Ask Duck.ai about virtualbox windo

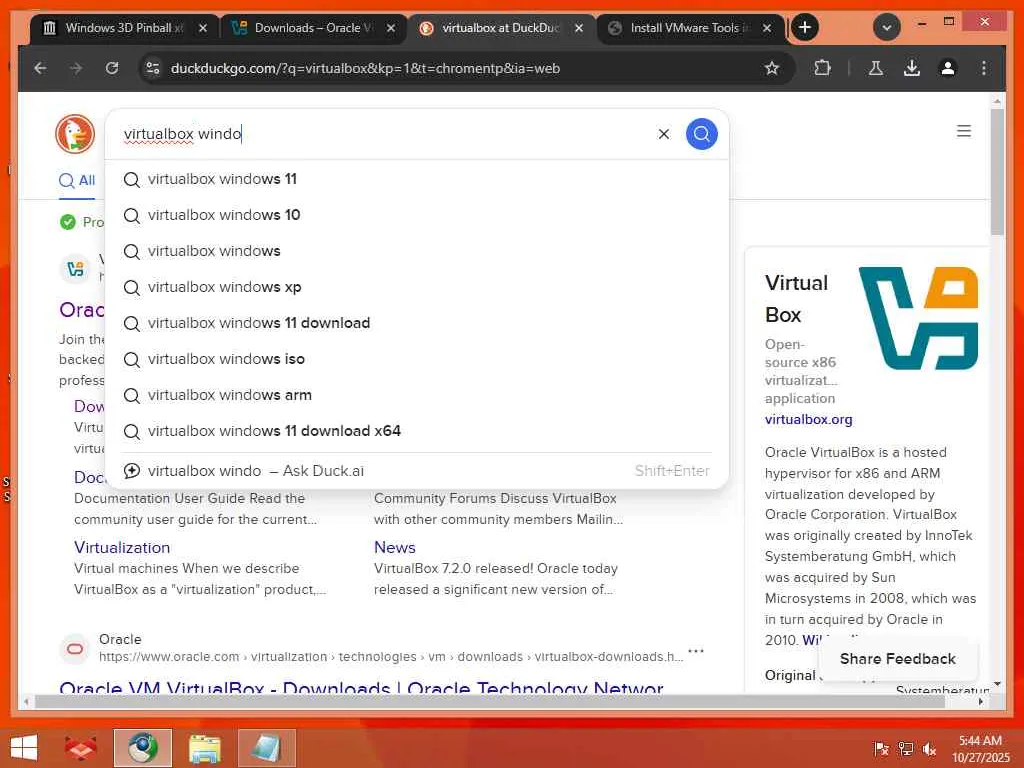click(417, 471)
